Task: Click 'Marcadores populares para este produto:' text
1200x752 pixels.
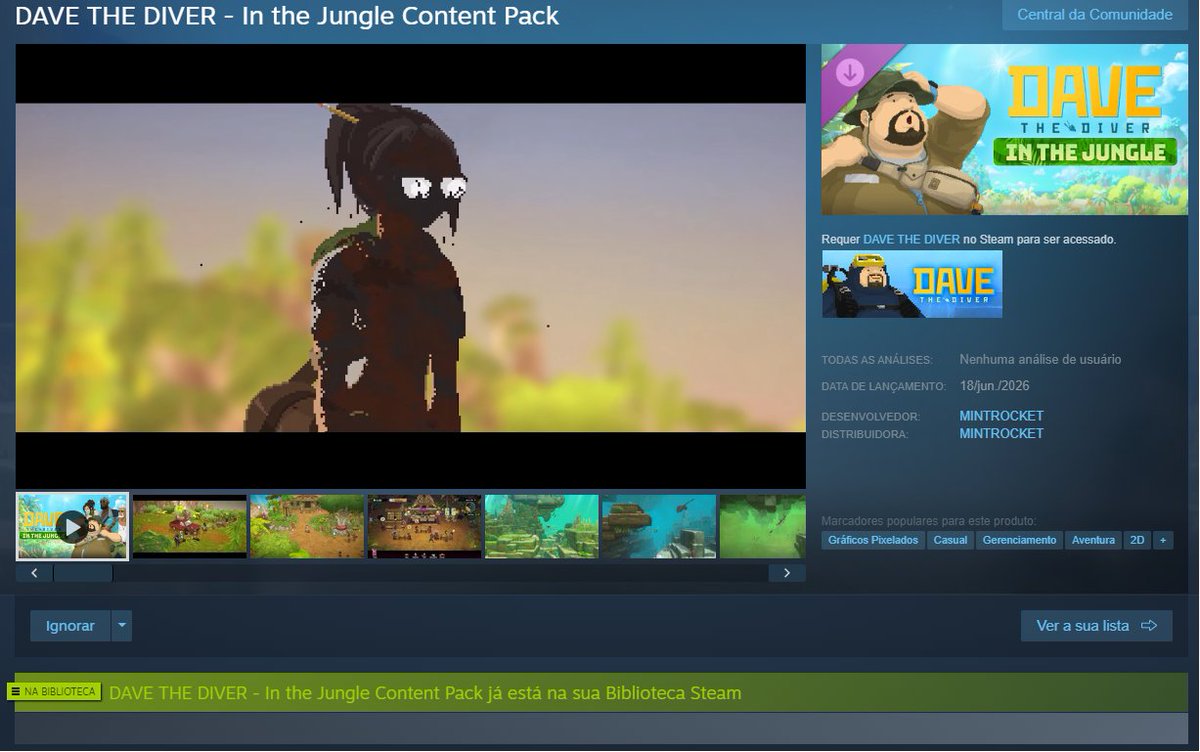Action: [929, 521]
